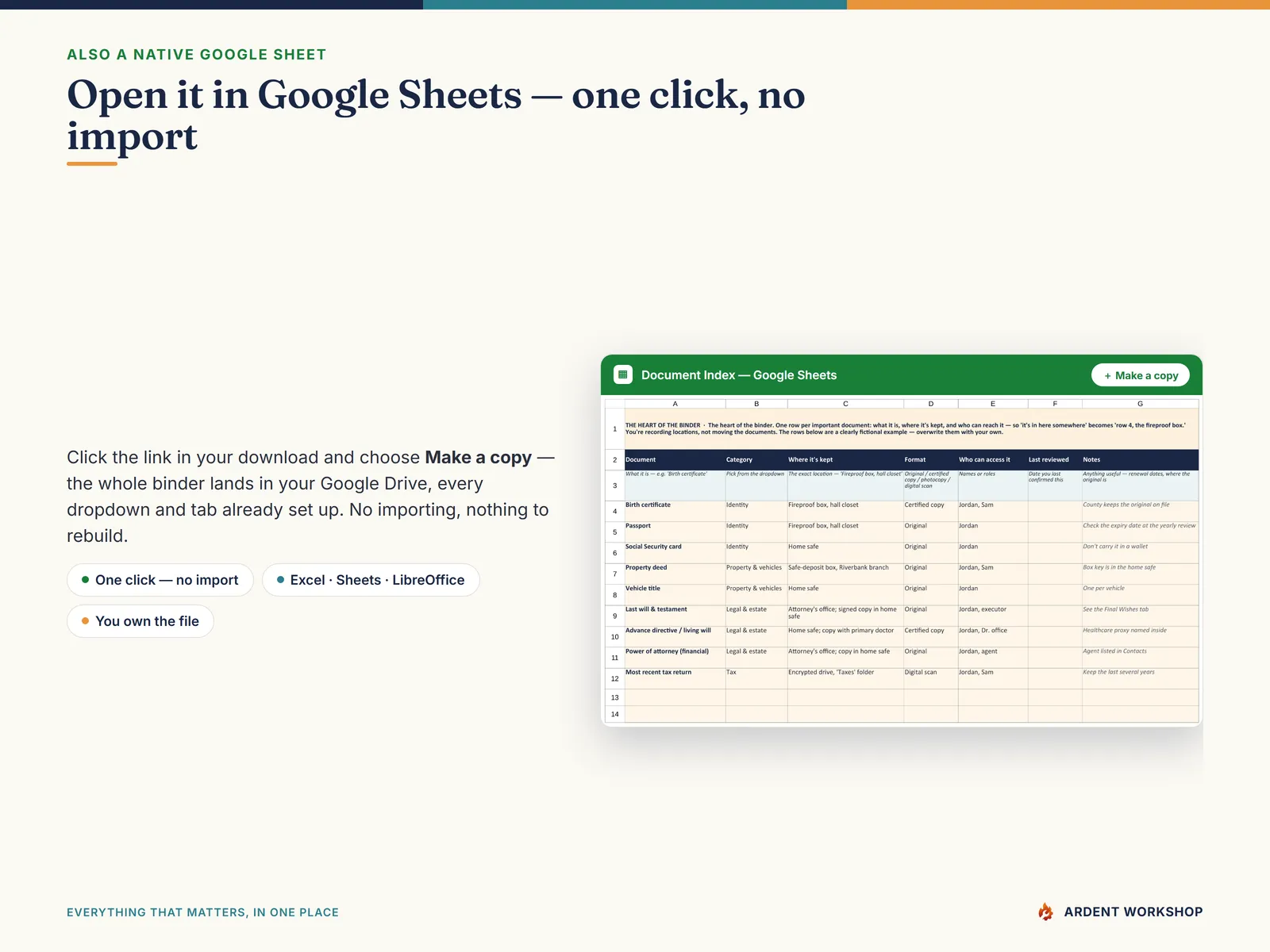Screen dimensions: 1270x952
Task: Click the 'Jordan, Dr. office' cell
Action: tap(993, 636)
